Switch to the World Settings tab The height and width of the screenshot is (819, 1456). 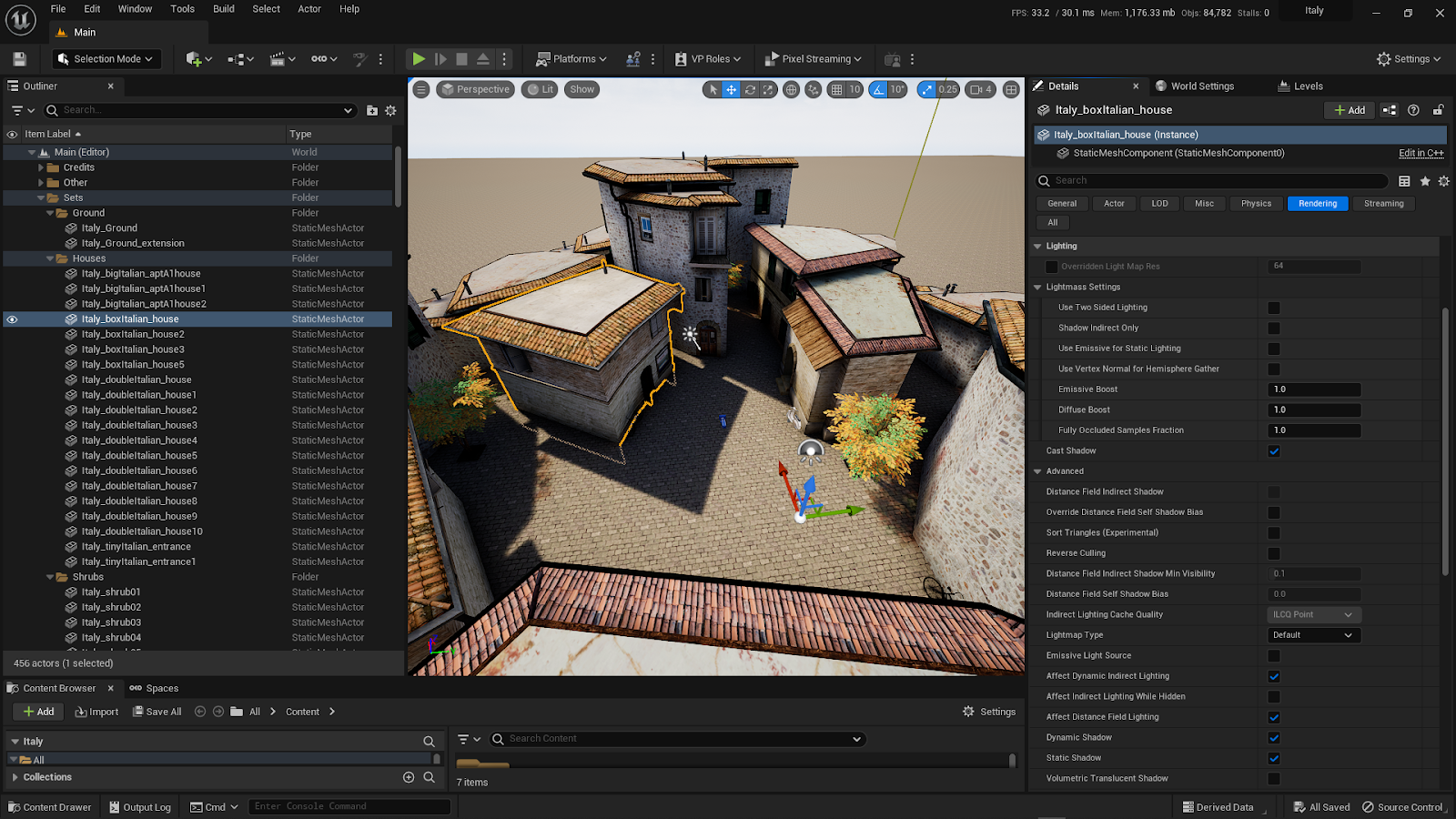pos(1201,86)
